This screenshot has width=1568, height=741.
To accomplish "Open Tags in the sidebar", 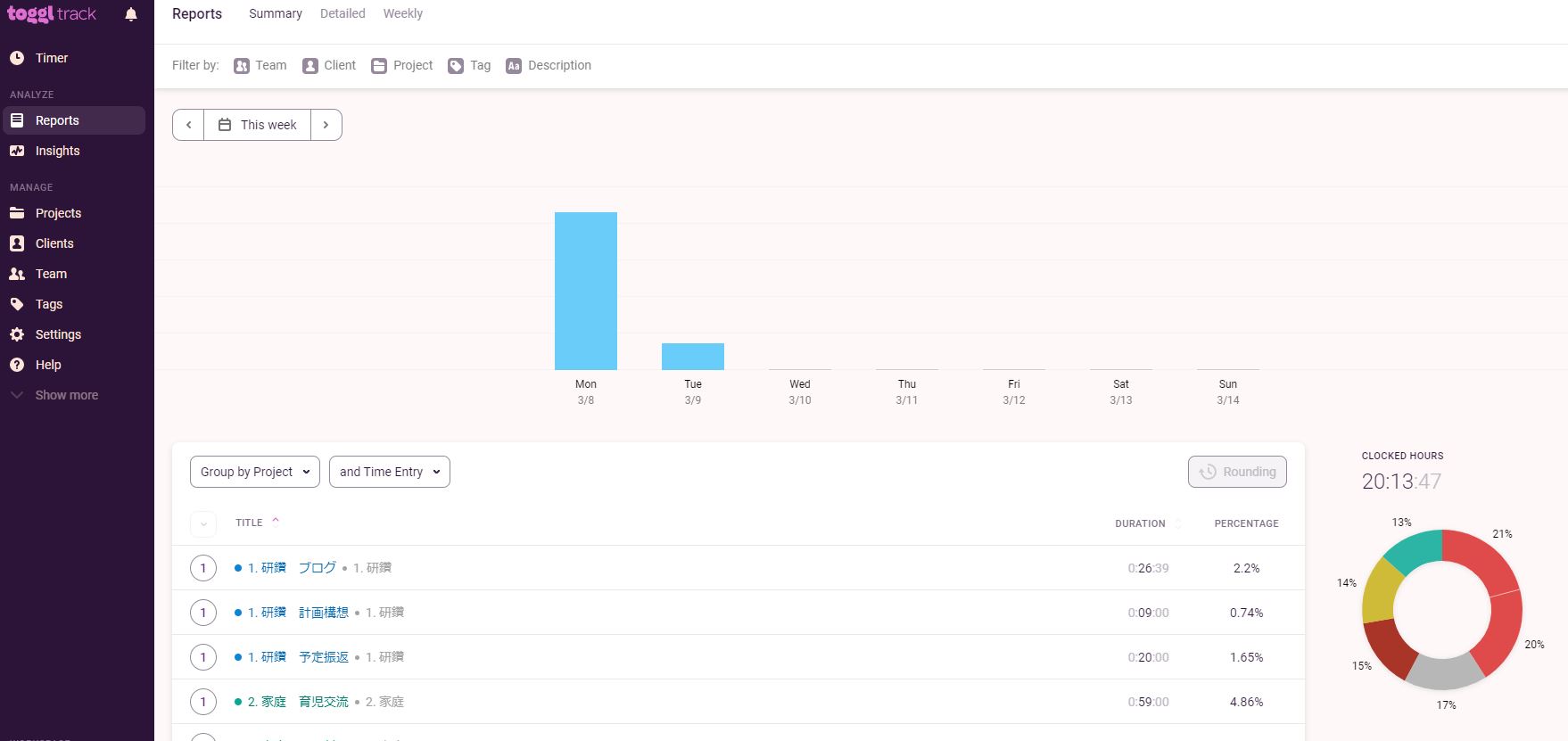I will [49, 304].
